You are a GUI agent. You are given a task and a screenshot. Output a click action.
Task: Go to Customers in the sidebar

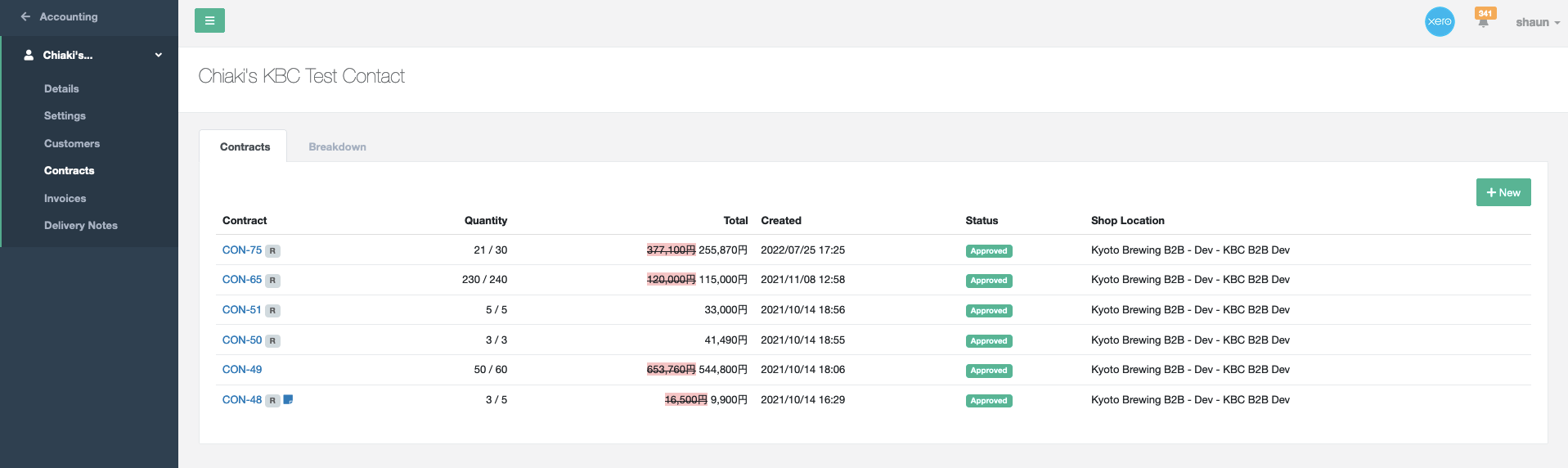coord(72,143)
